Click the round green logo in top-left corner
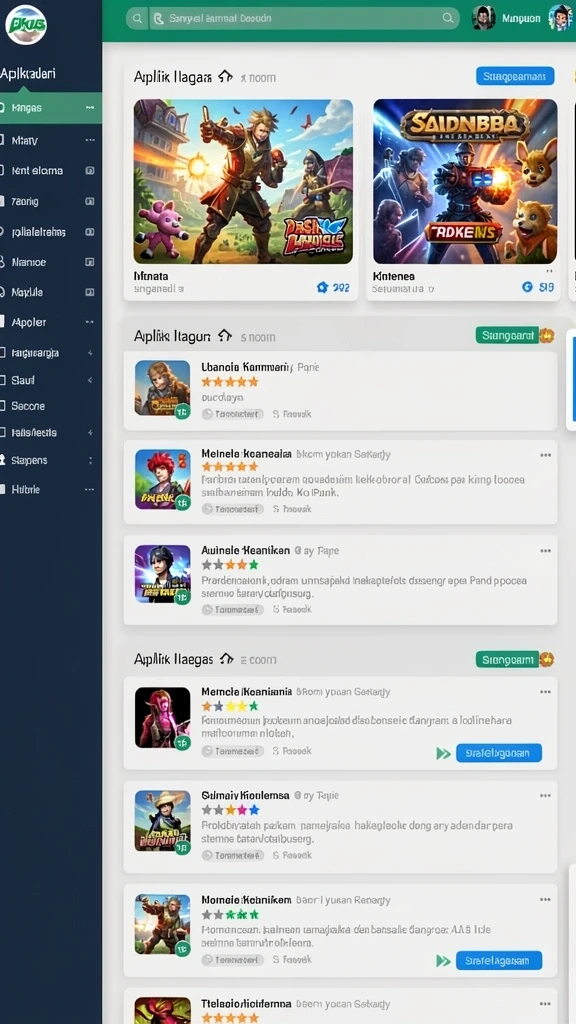The width and height of the screenshot is (576, 1024). click(x=25, y=24)
